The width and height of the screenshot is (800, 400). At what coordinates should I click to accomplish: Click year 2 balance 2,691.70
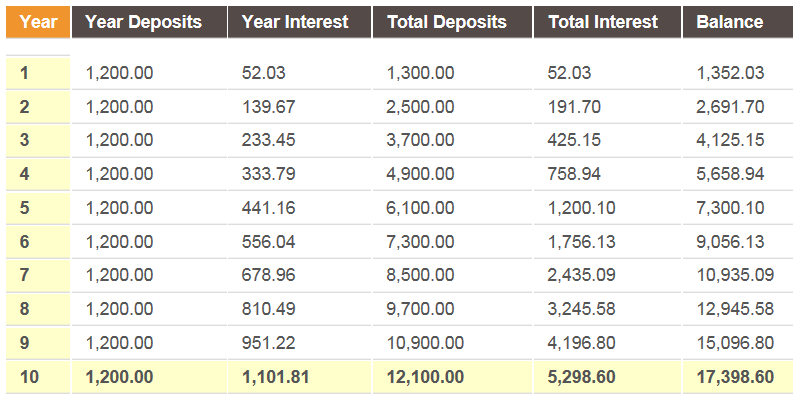click(x=730, y=106)
